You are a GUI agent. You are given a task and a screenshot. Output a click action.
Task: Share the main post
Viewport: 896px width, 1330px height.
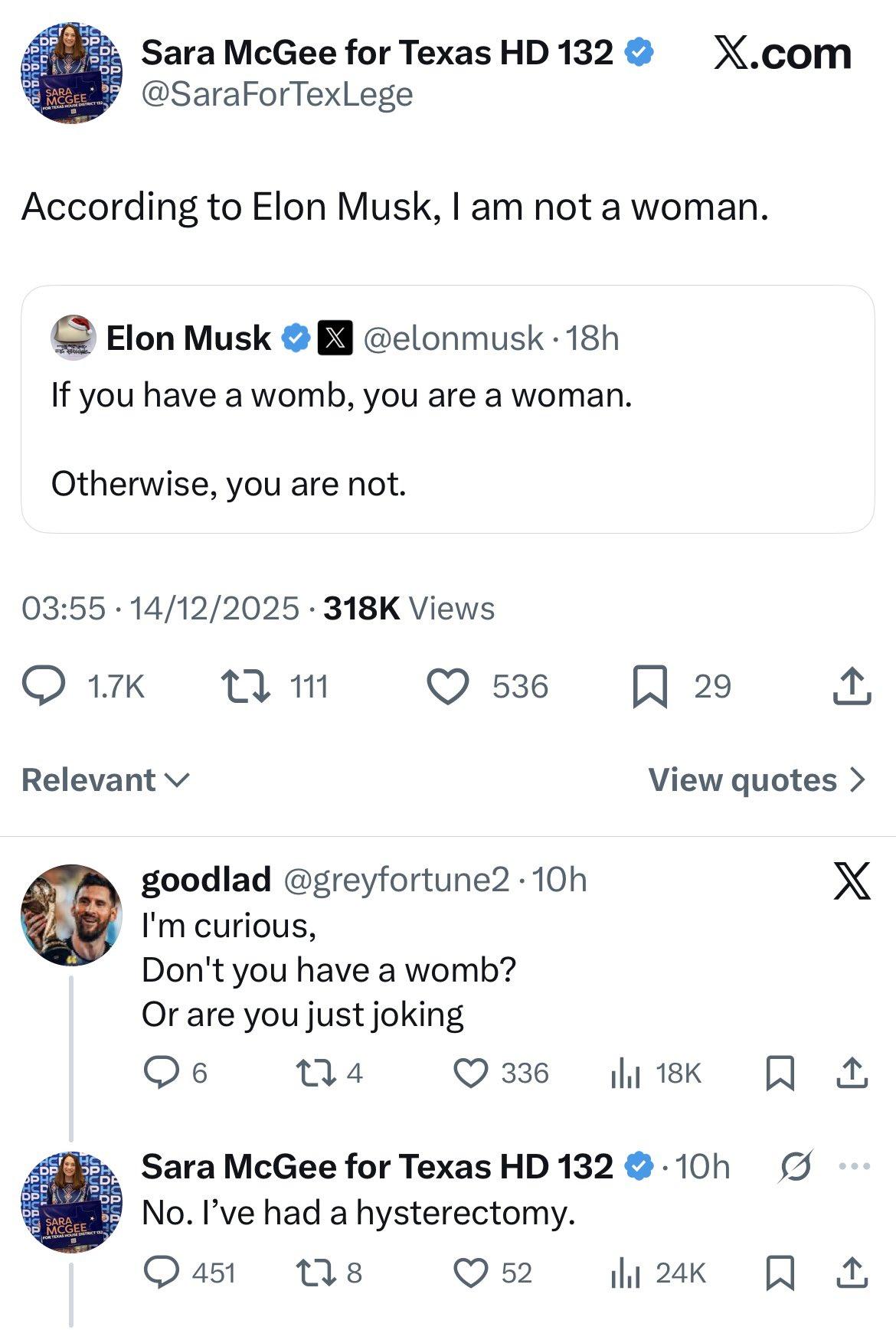(852, 686)
